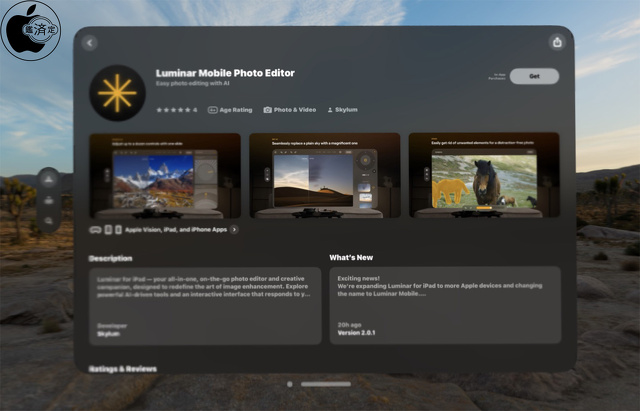Viewport: 640px width, 411px height.
Task: Expand Apple Vision, iPad, and iPhone Apps chevron
Action: [234, 230]
